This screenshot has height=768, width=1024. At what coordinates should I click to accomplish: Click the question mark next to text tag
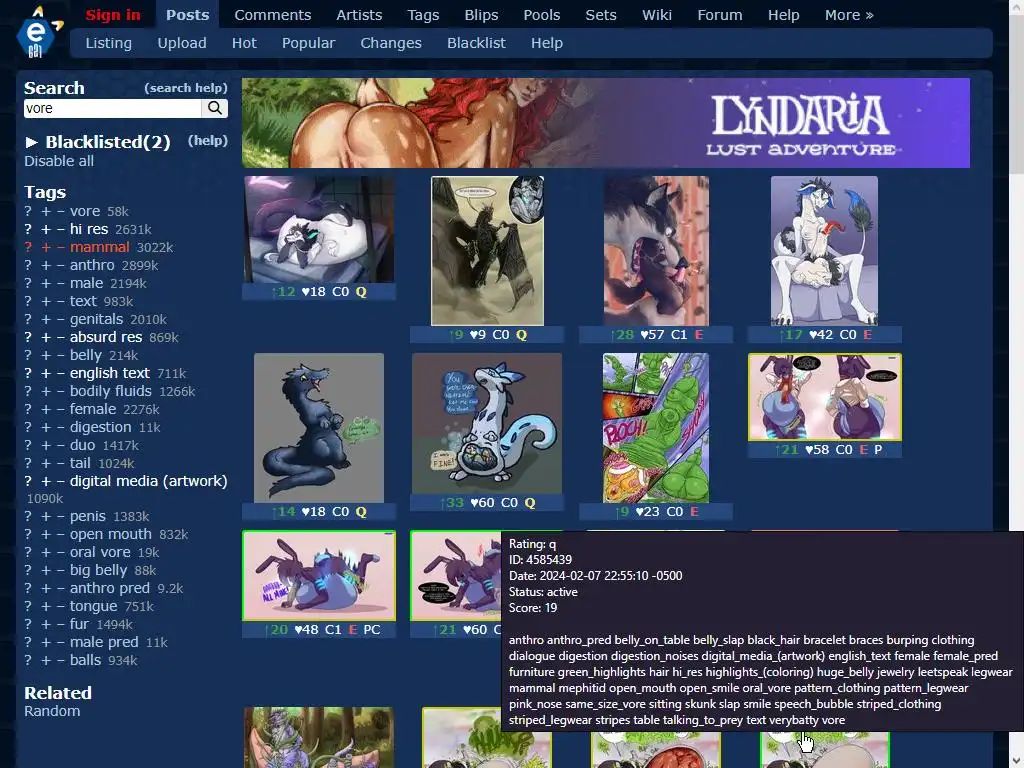tap(28, 301)
